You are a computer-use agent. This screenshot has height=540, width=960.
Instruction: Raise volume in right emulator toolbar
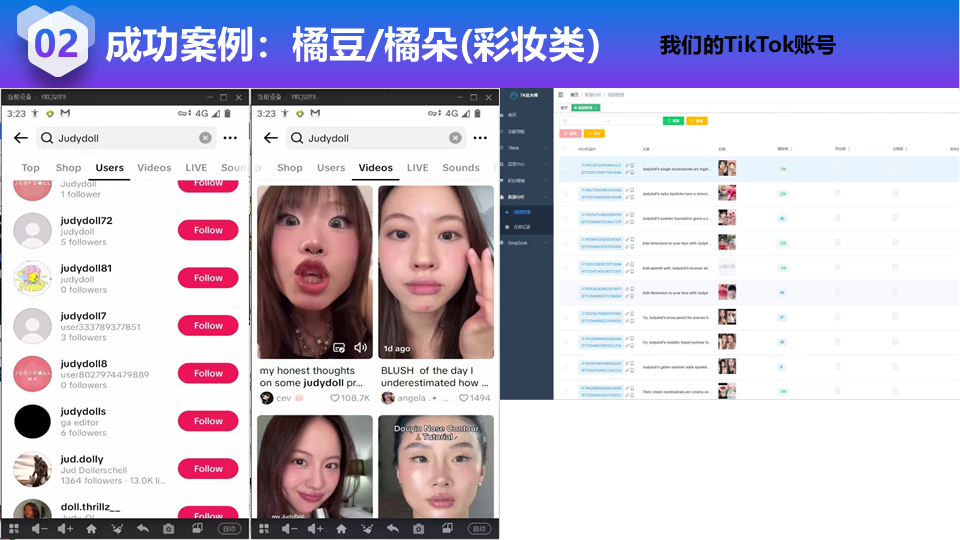[315, 528]
